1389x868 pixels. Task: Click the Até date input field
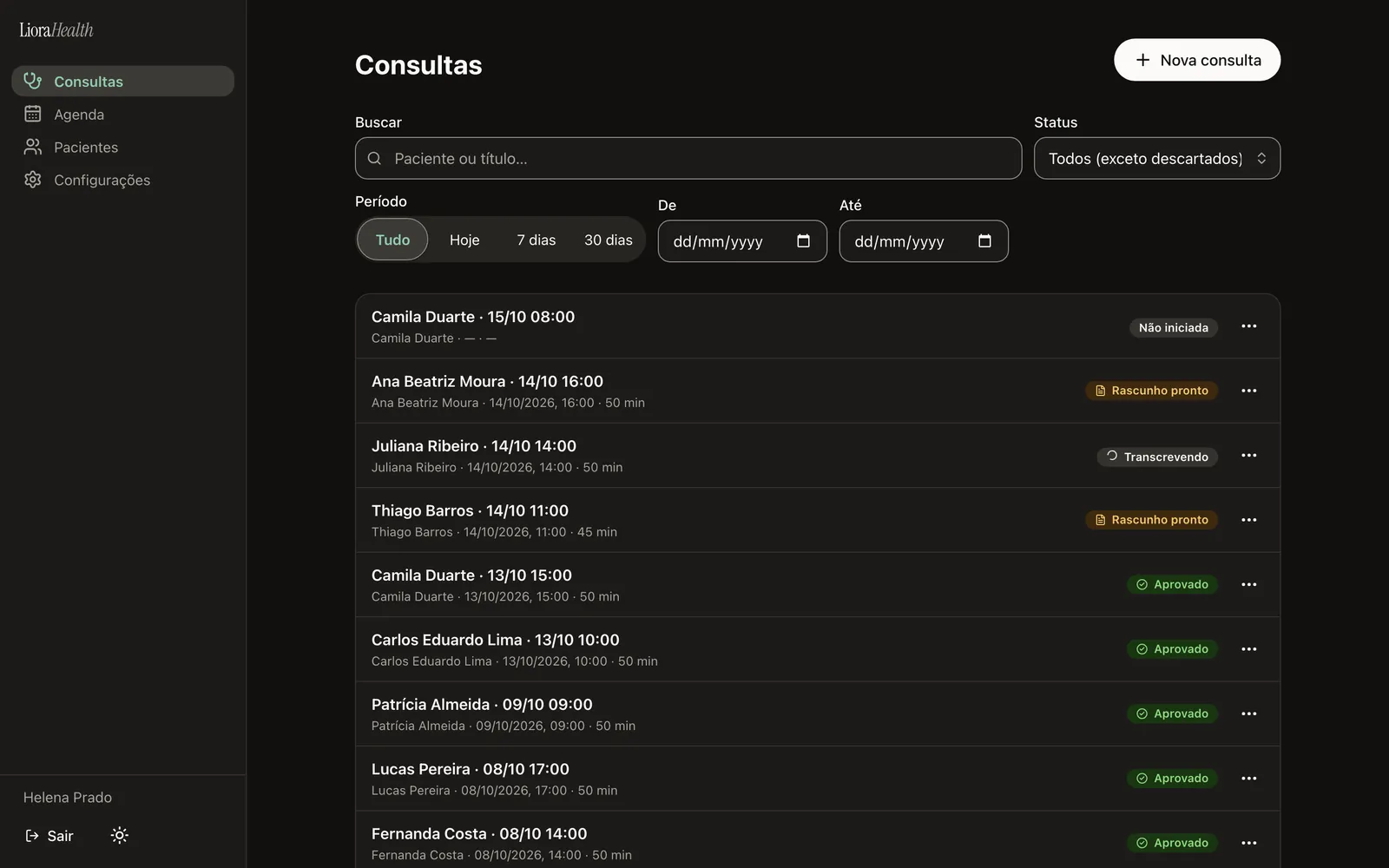point(924,241)
